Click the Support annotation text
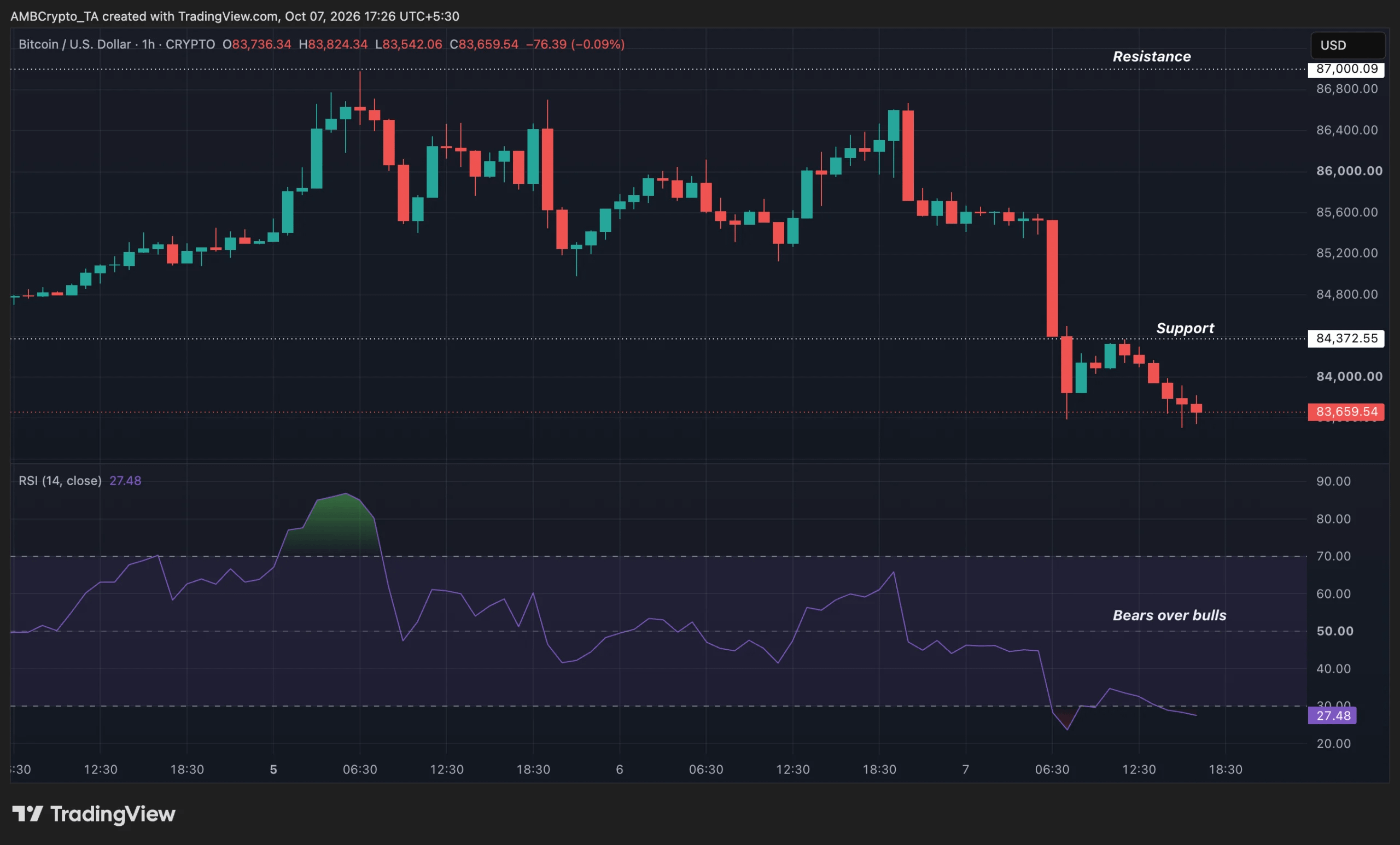 pos(1185,328)
